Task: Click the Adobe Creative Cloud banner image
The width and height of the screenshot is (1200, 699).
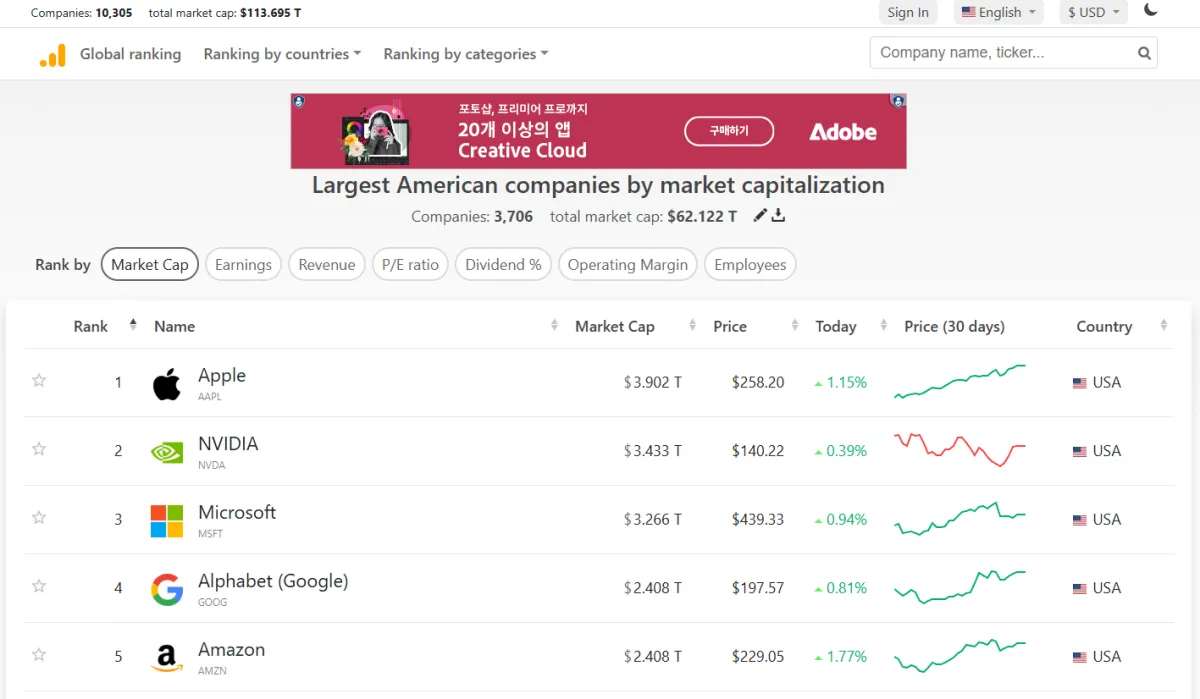Action: point(598,131)
